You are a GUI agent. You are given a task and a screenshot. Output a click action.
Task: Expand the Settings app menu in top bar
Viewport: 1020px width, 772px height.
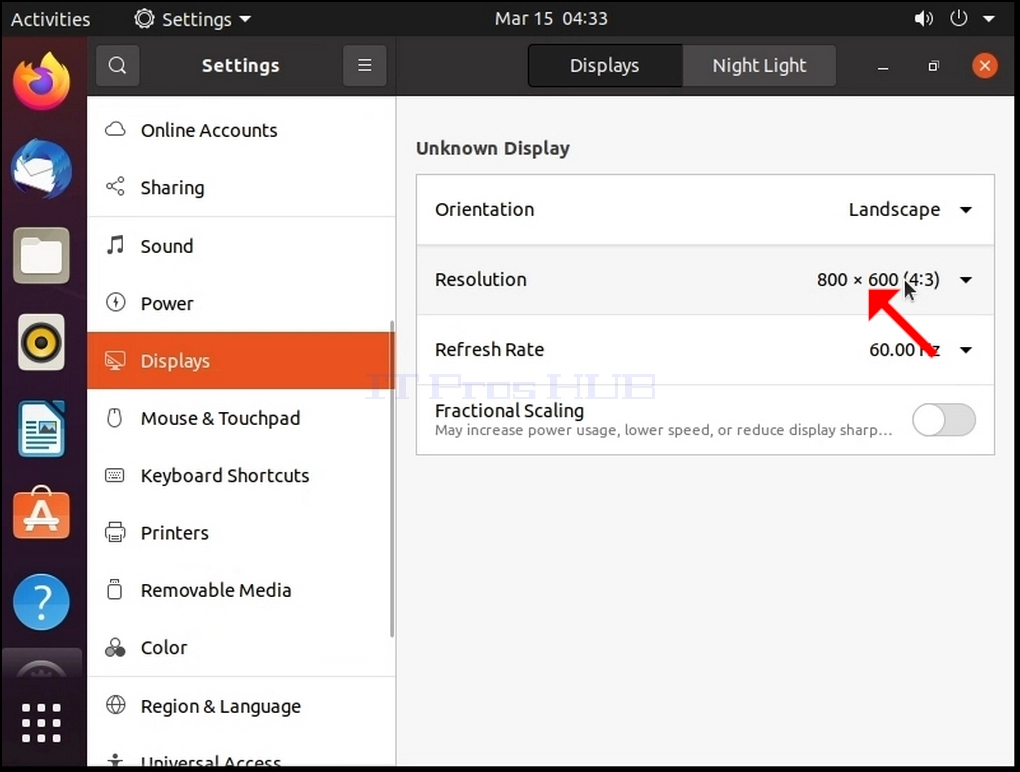[x=193, y=19]
